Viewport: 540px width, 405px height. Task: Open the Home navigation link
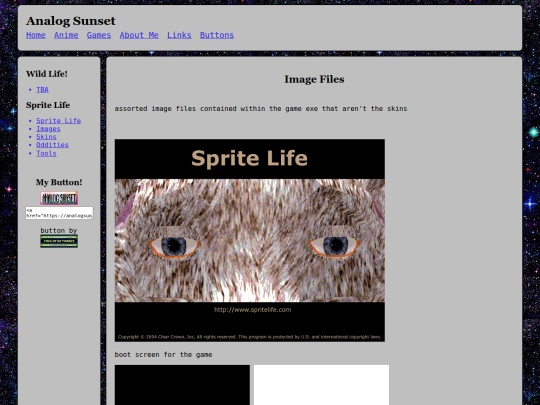click(36, 35)
